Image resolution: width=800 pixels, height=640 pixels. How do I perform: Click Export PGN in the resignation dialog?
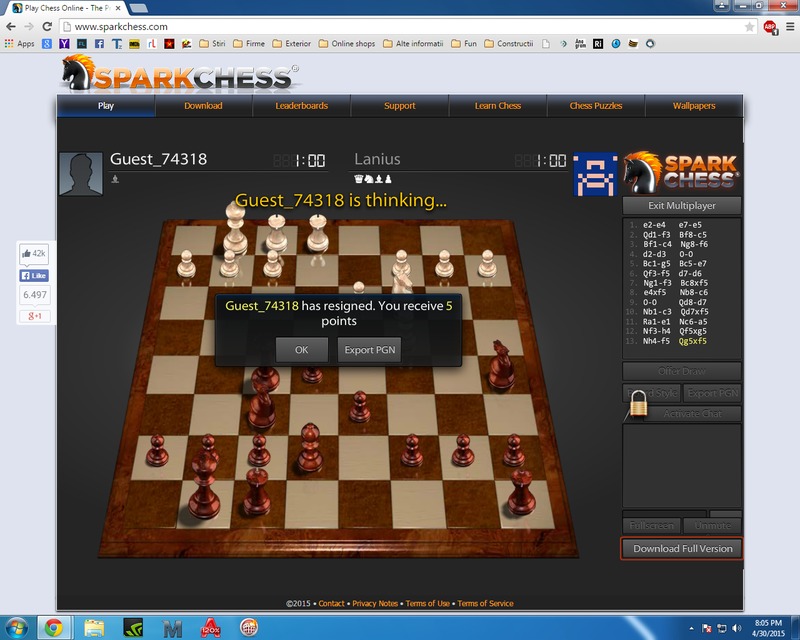point(369,350)
